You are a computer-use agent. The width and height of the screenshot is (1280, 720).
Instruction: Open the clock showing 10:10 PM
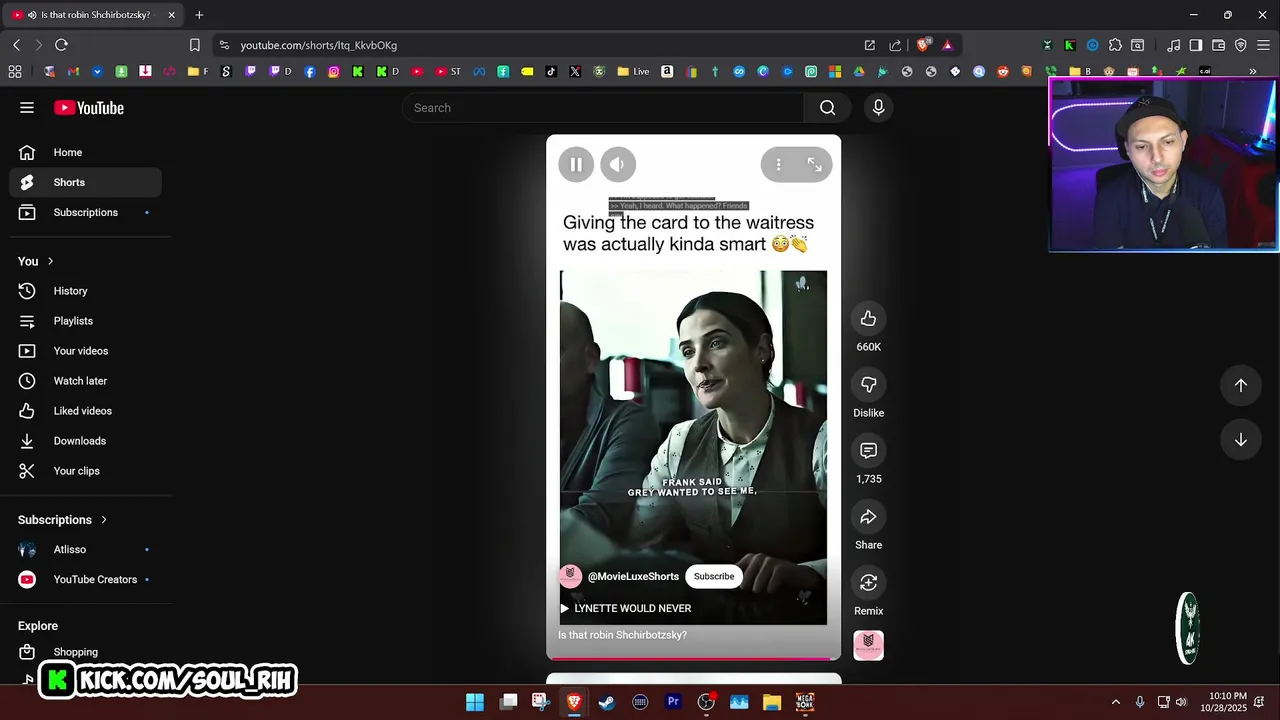(1227, 702)
